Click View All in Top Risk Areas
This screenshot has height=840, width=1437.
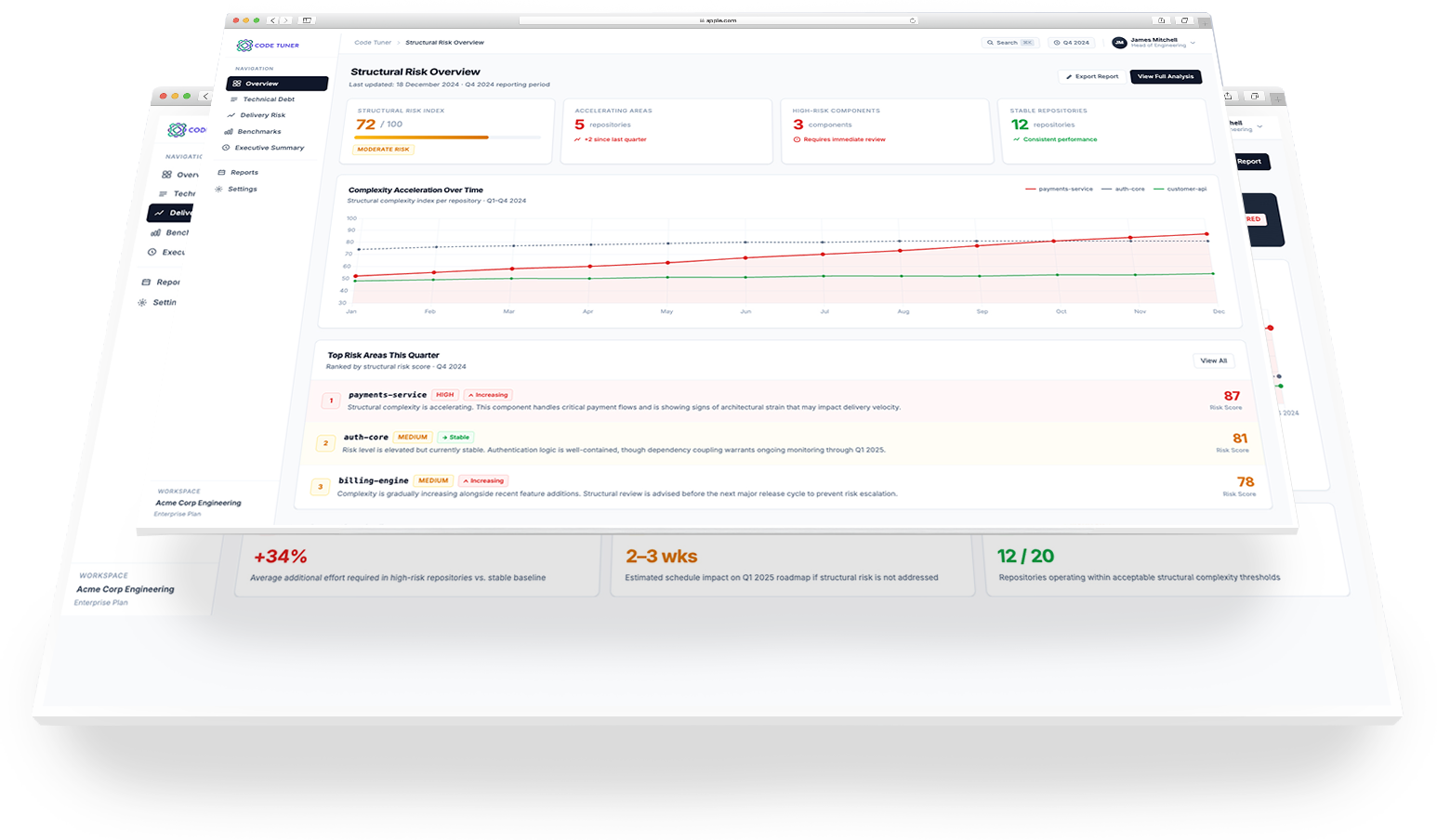tap(1213, 361)
